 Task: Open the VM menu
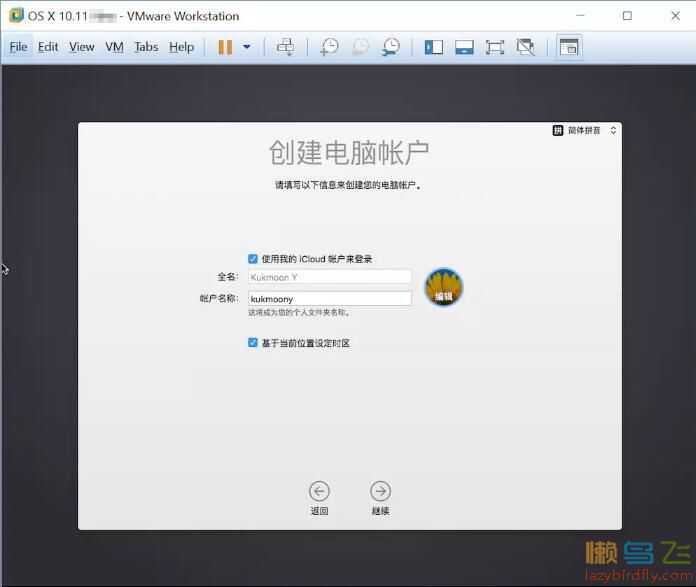point(115,47)
